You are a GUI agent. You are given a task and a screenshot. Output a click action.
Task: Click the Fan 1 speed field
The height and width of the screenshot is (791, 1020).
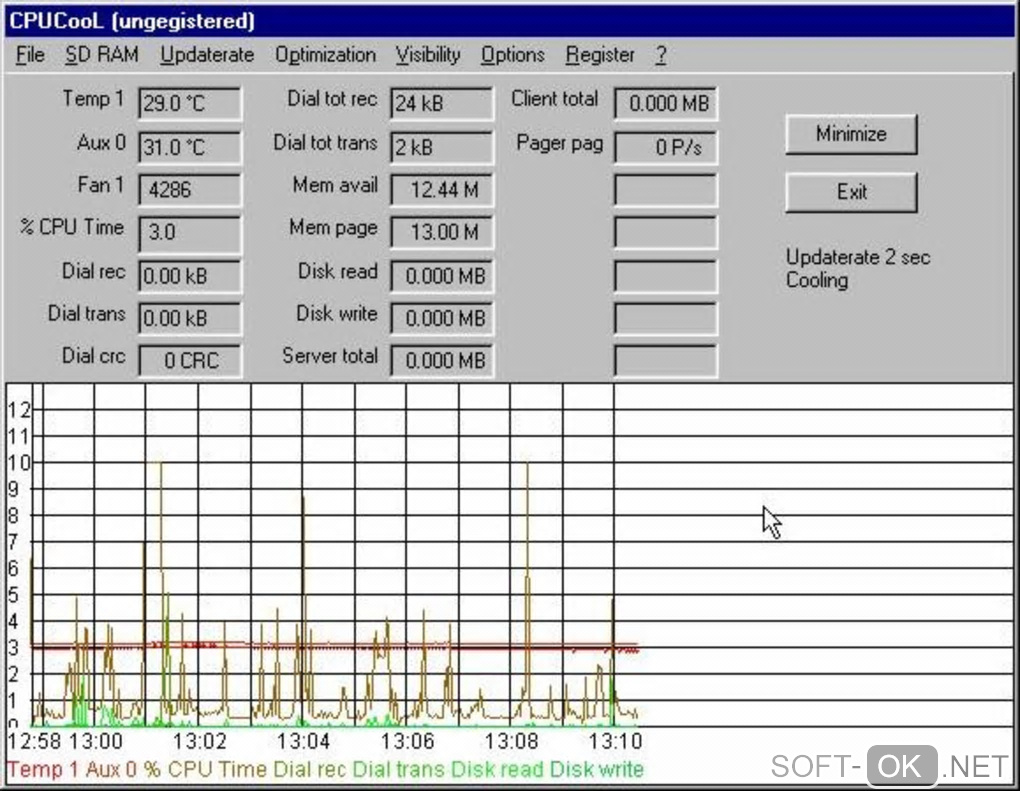click(x=189, y=190)
